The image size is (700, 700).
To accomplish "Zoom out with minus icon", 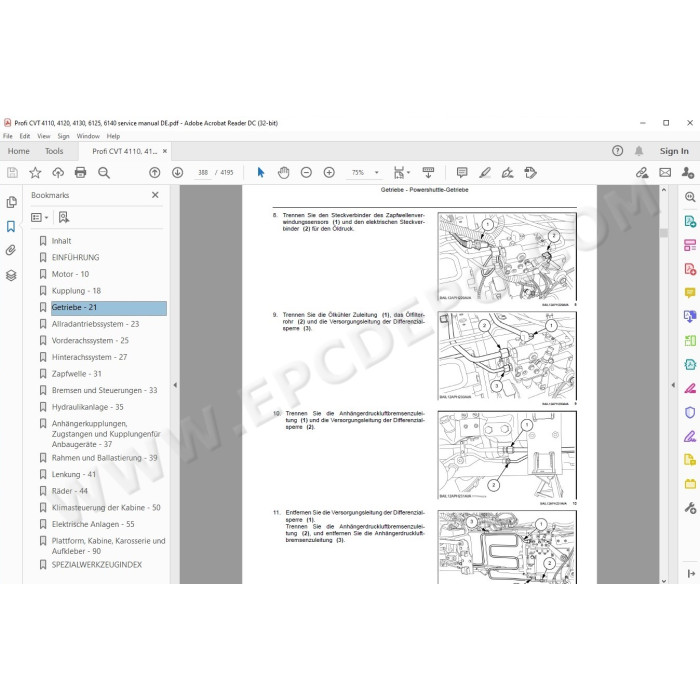I will click(306, 173).
